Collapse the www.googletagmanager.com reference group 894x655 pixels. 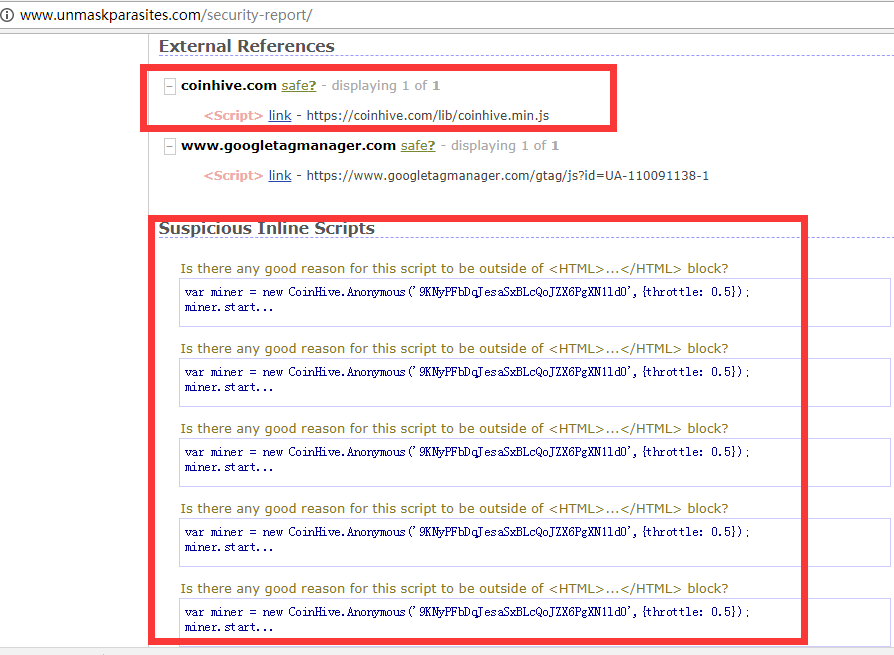[169, 147]
